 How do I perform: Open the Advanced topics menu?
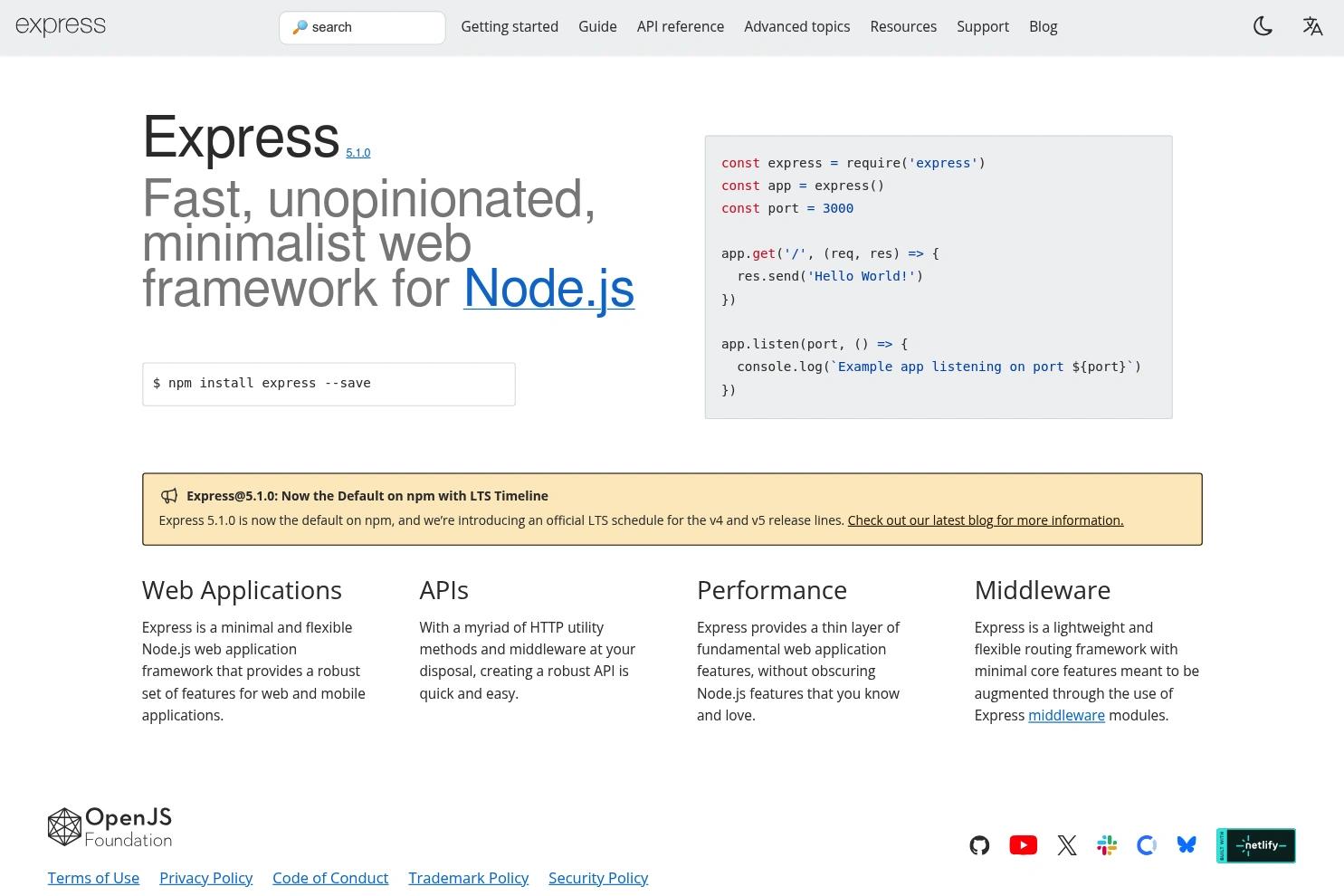[797, 26]
